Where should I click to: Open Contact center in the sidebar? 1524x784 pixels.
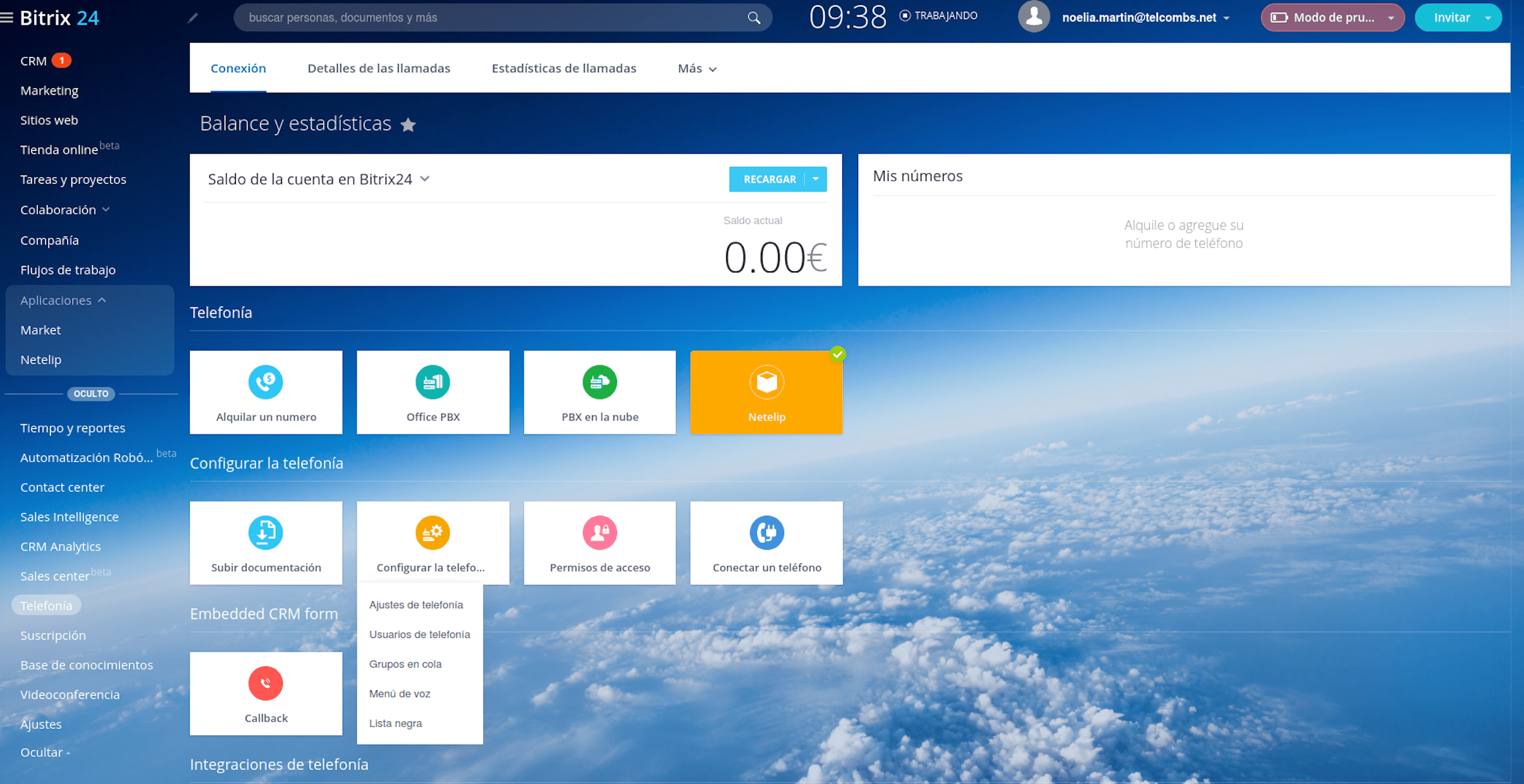tap(62, 487)
